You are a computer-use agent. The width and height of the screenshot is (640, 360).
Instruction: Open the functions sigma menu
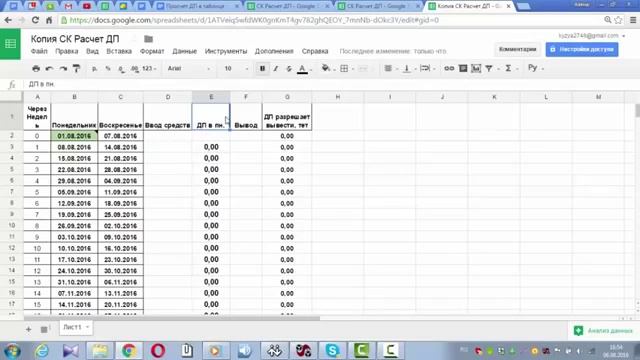(x=508, y=69)
